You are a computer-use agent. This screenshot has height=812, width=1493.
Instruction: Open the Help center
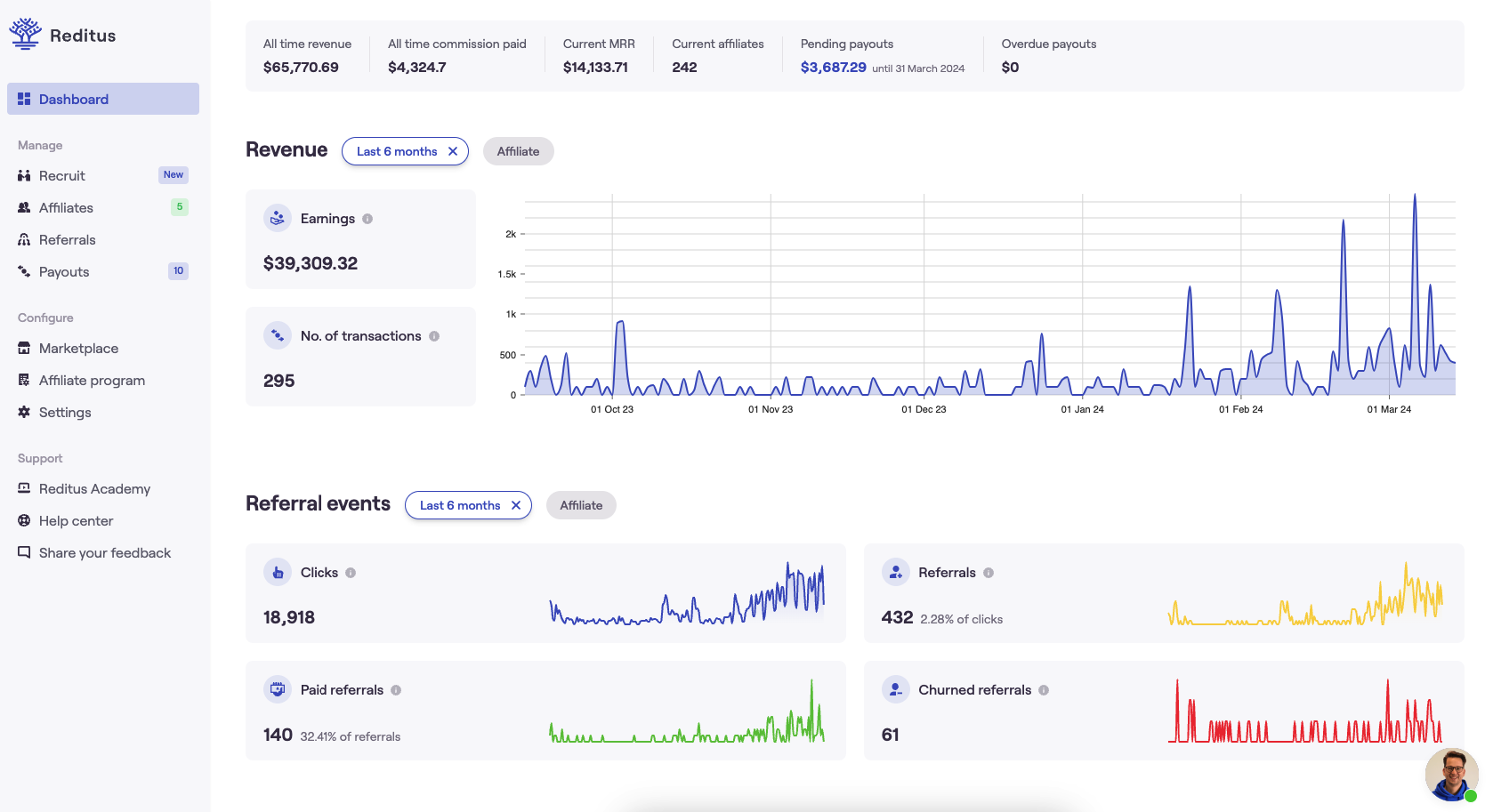76,520
